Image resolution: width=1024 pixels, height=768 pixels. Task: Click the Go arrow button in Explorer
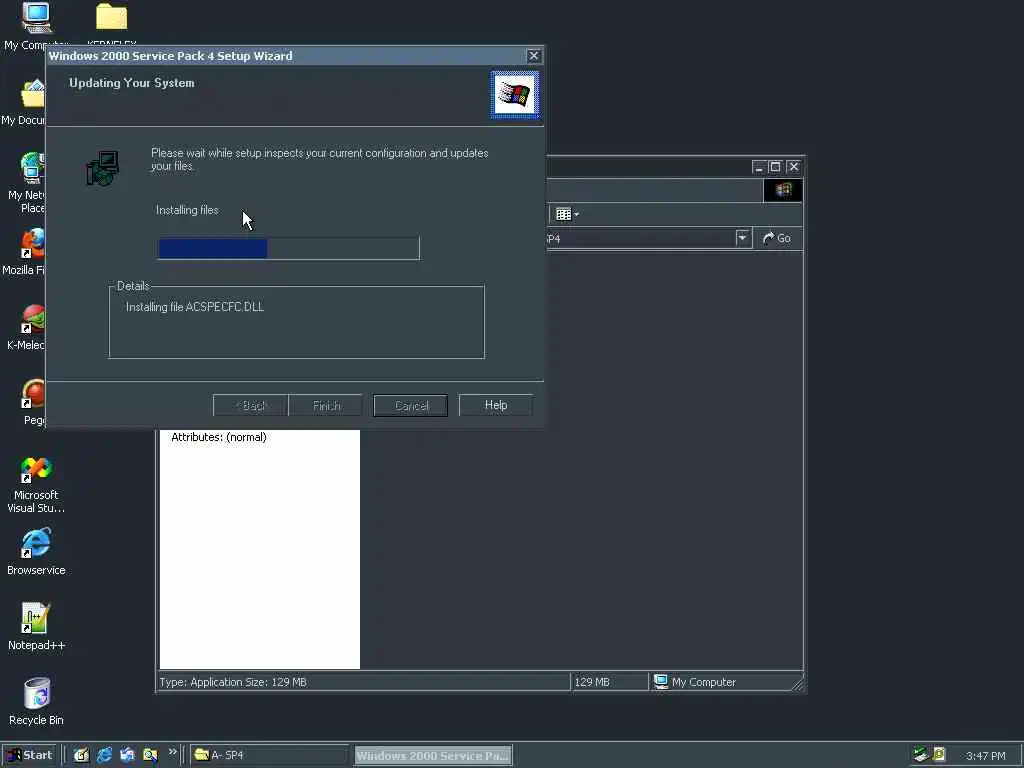pos(777,238)
